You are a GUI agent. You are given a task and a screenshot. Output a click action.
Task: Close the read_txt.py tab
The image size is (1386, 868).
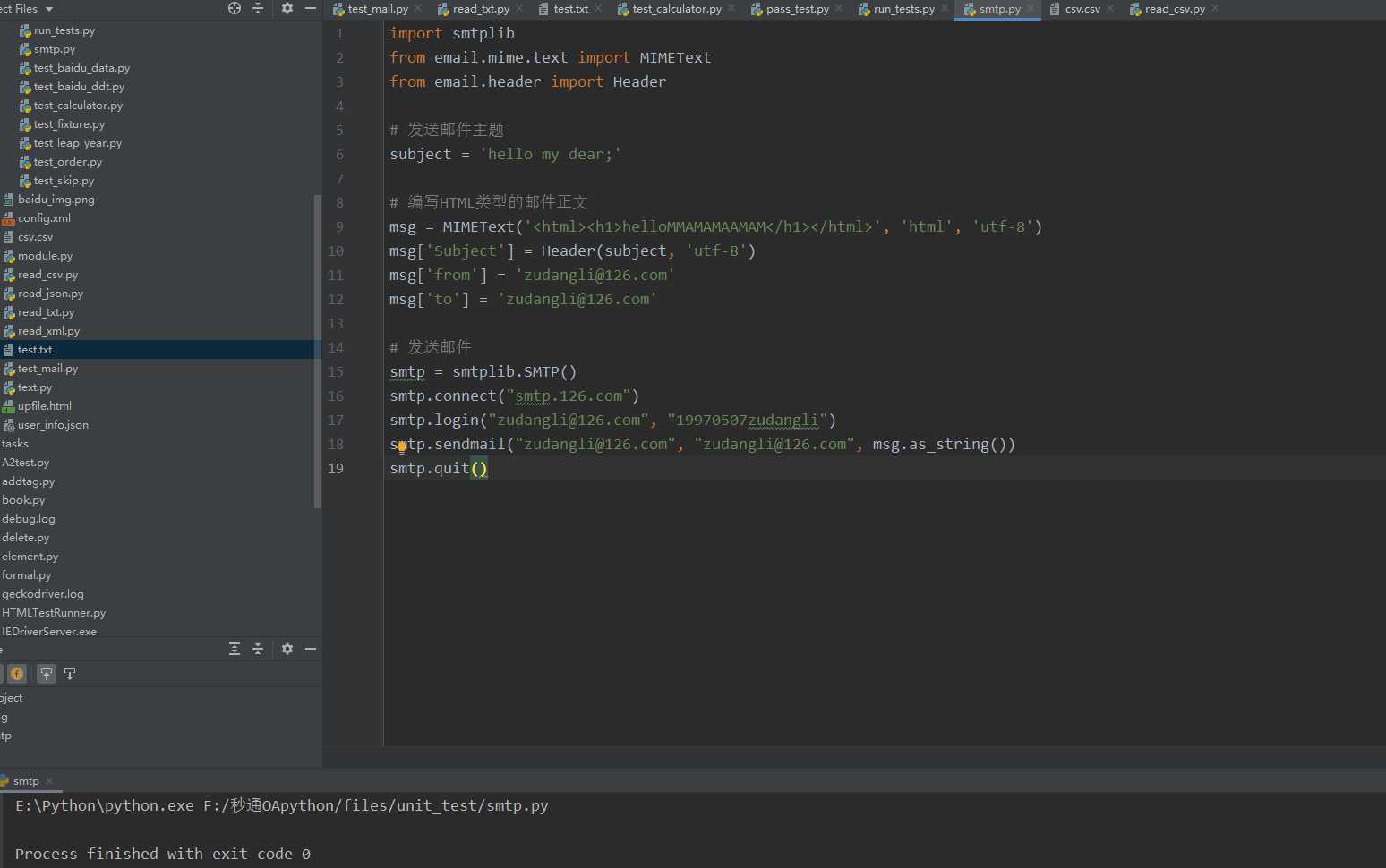520,9
